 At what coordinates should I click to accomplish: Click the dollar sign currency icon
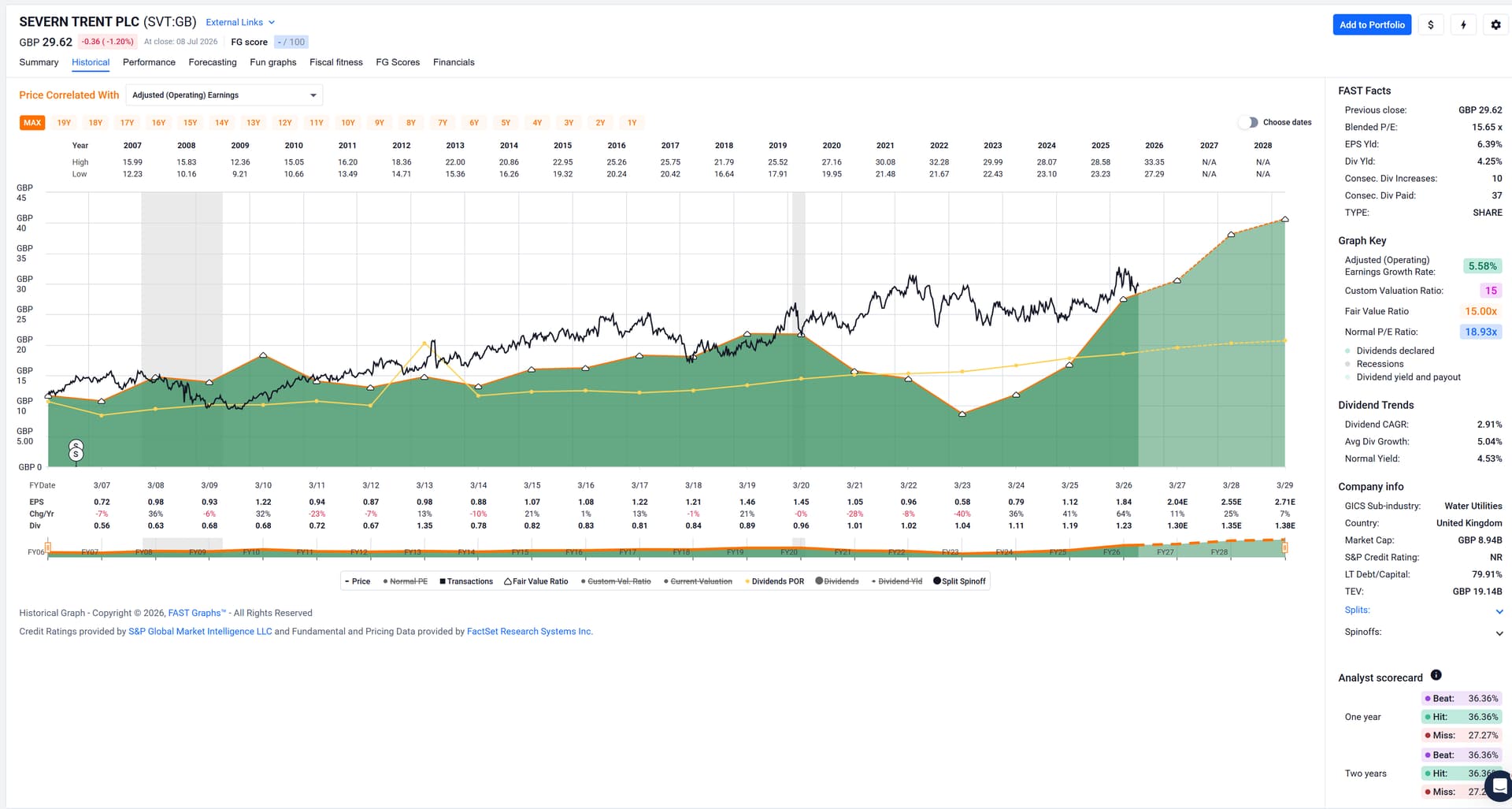pos(1430,24)
